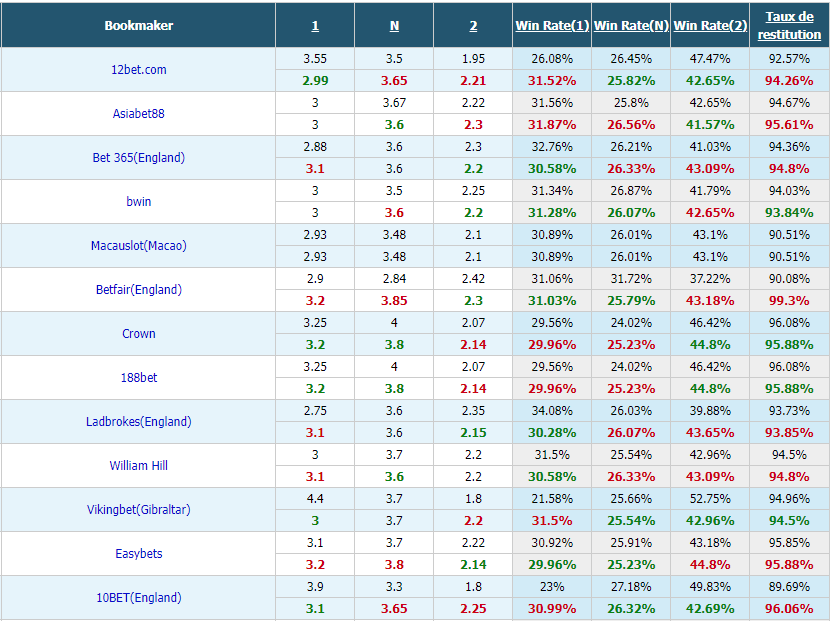Viewport: 831px width, 621px height.
Task: Select 10BET restitution 96.06%
Action: click(789, 608)
